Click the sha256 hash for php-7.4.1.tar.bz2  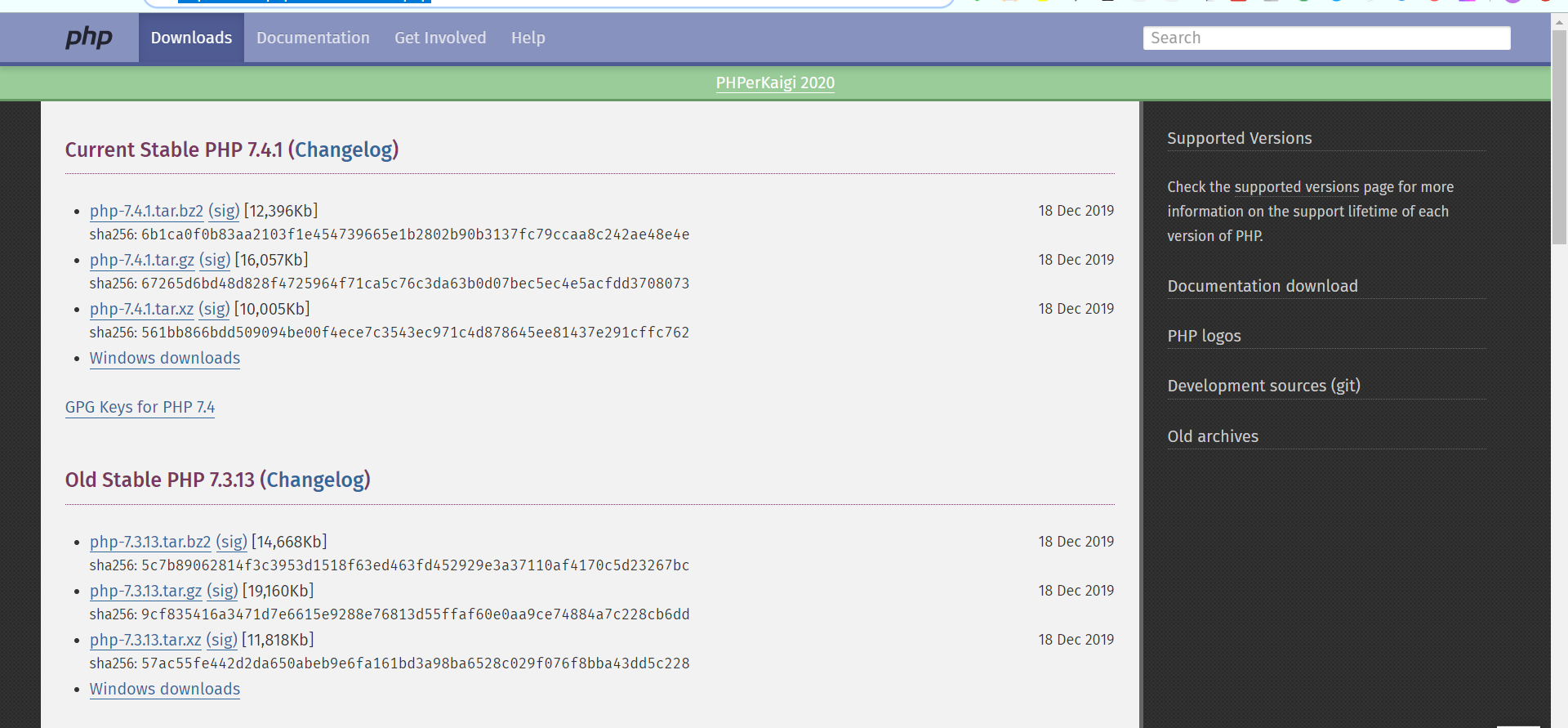pyautogui.click(x=415, y=234)
